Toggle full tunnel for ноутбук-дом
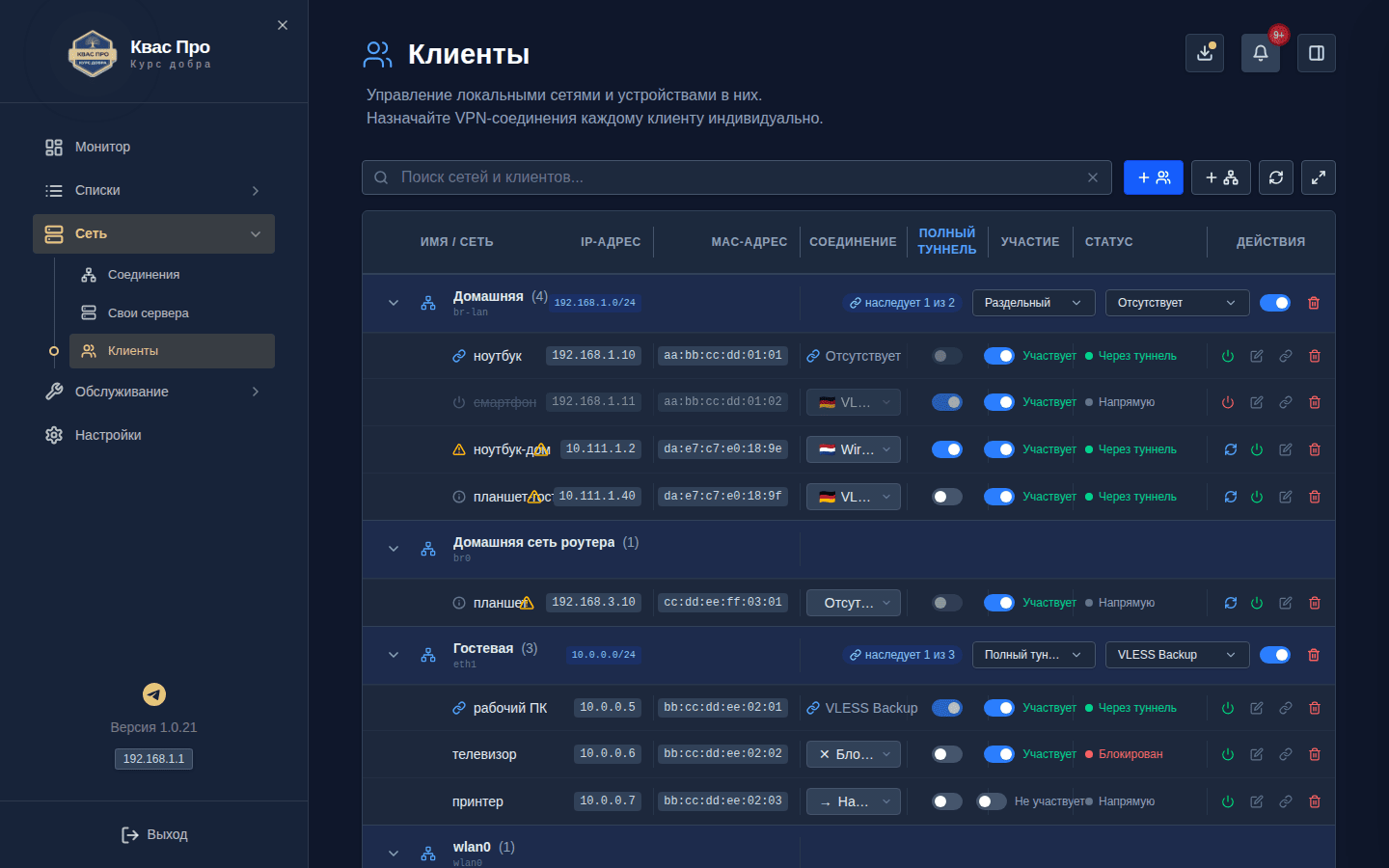This screenshot has height=868, width=1389. (947, 449)
